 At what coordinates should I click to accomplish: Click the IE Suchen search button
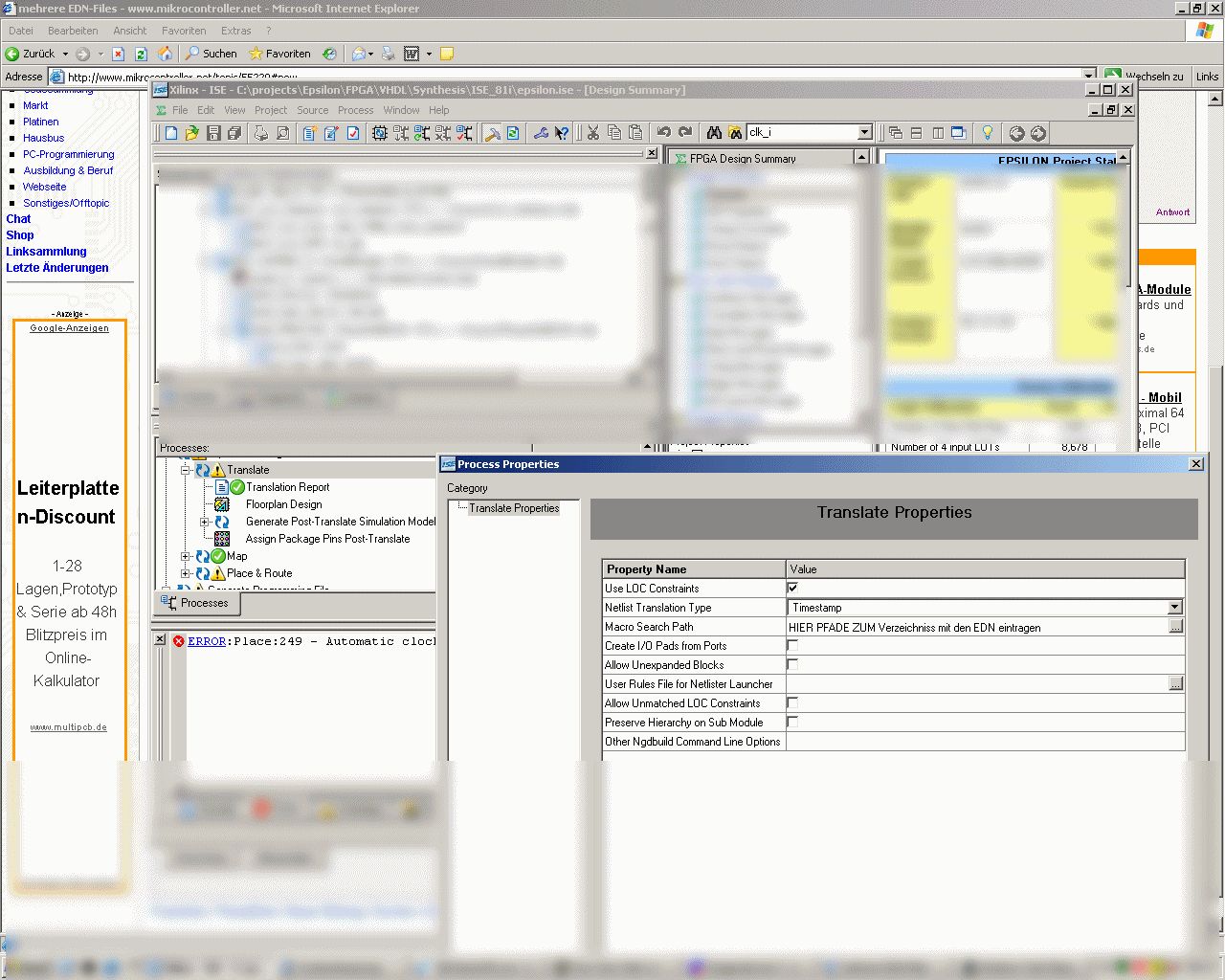(212, 54)
